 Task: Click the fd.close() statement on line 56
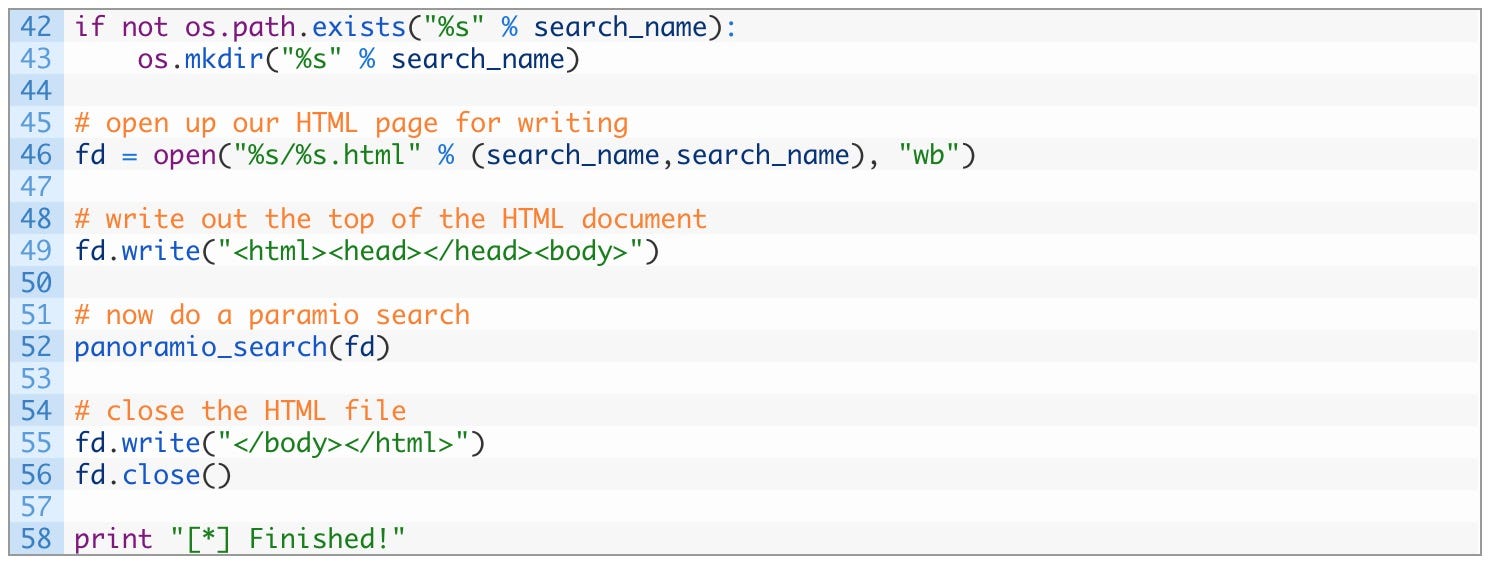[x=152, y=475]
